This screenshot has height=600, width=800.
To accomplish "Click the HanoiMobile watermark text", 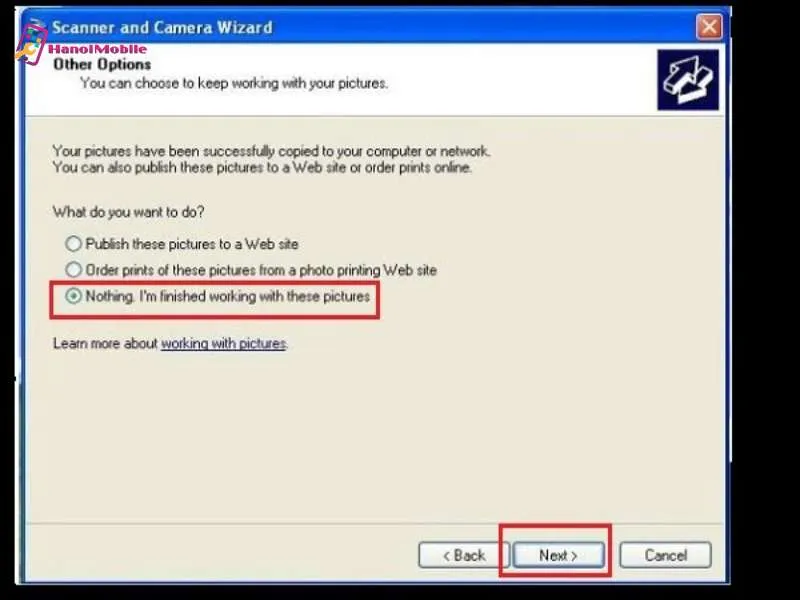I will pyautogui.click(x=97, y=49).
